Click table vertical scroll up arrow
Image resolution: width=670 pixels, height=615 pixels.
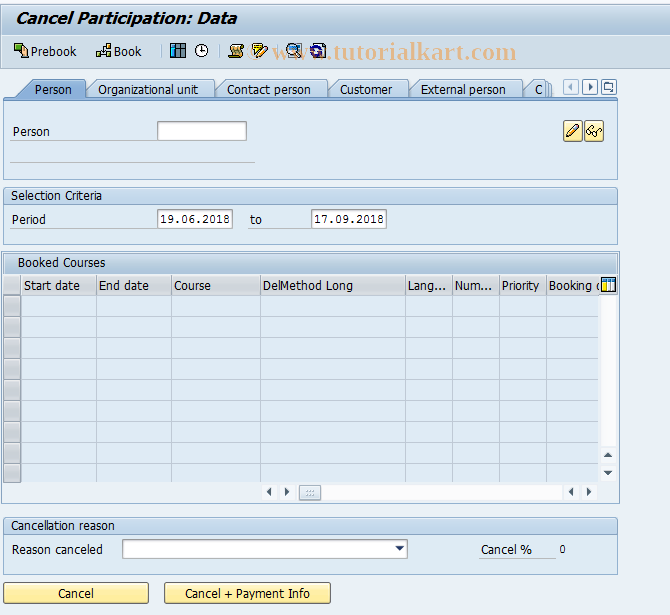tap(608, 455)
